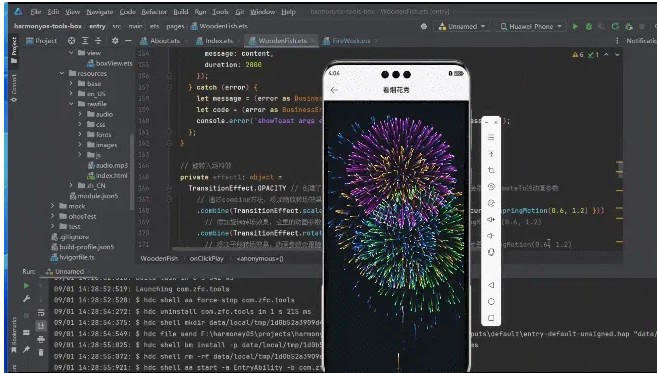The image size is (657, 373).
Task: Expand the audio folder in rawfile
Action: (80, 114)
